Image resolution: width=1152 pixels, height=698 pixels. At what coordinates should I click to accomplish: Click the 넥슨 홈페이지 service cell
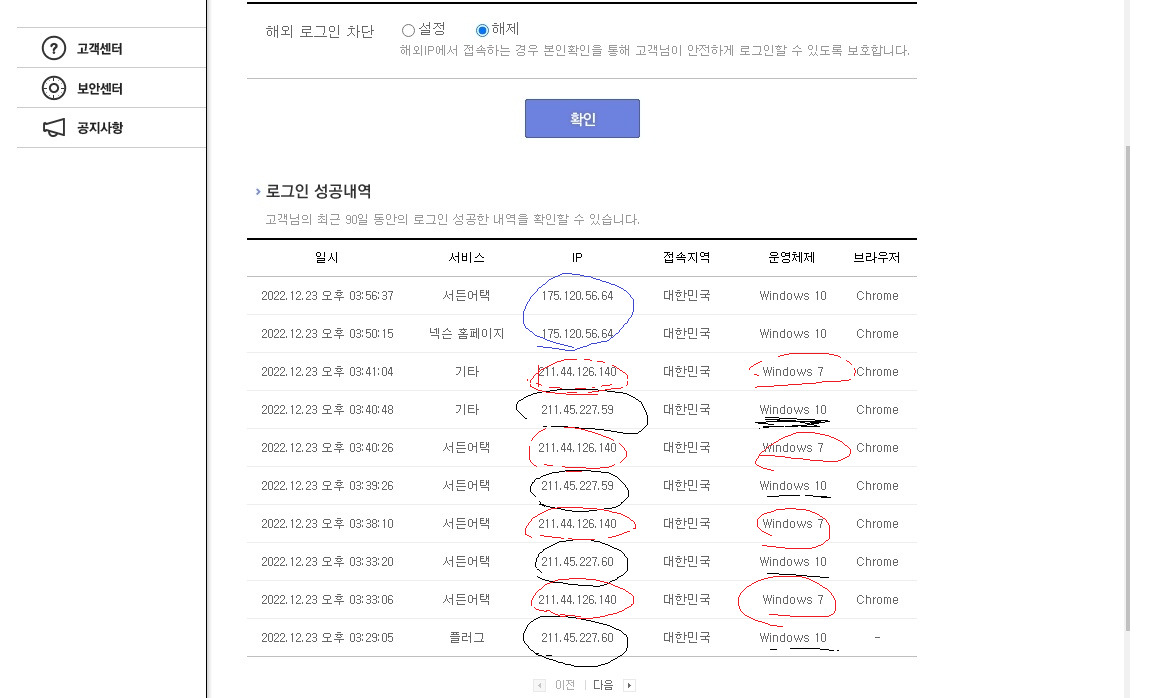(x=466, y=334)
